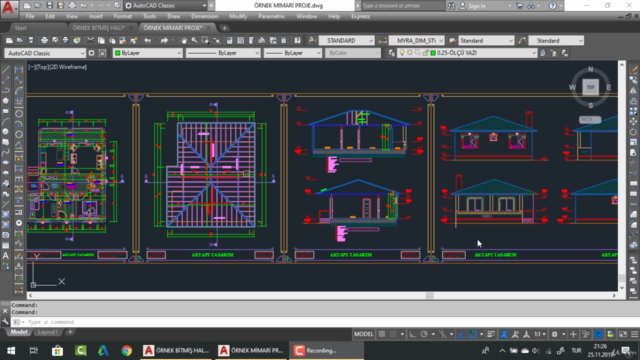
Task: Open the ByLayer lineweight dropdown
Action: (293, 53)
